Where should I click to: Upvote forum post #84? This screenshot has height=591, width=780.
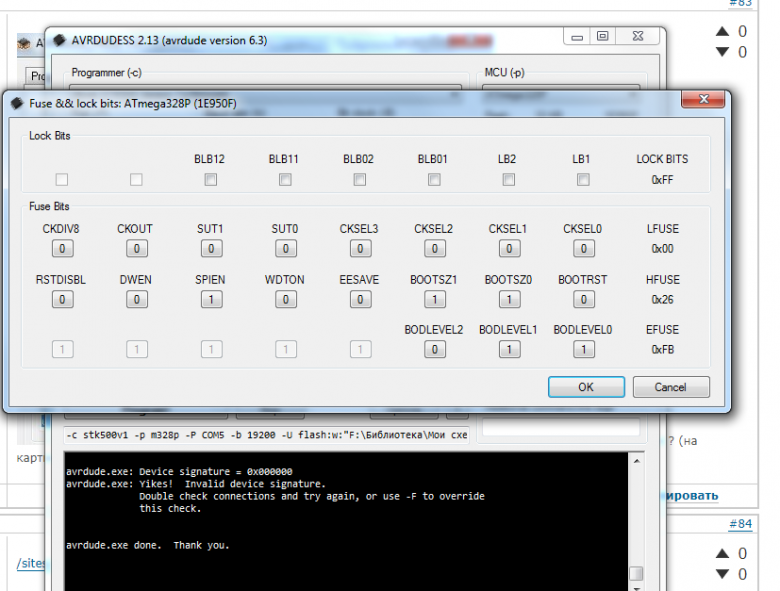(x=722, y=553)
